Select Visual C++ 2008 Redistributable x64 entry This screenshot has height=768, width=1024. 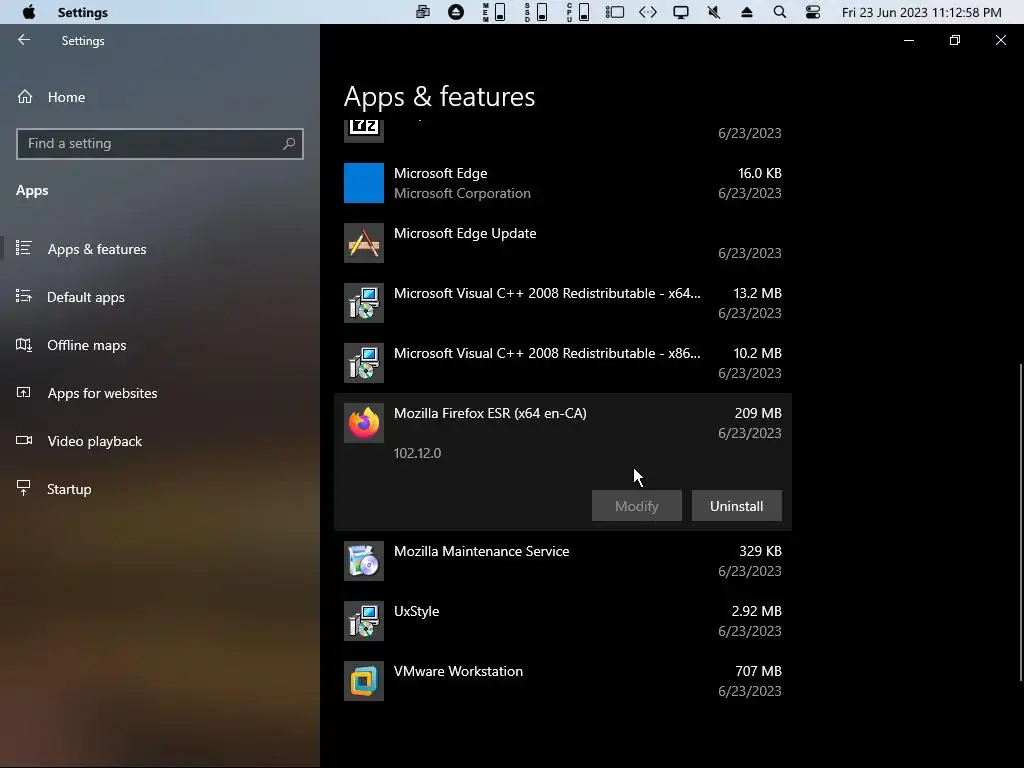pos(562,303)
